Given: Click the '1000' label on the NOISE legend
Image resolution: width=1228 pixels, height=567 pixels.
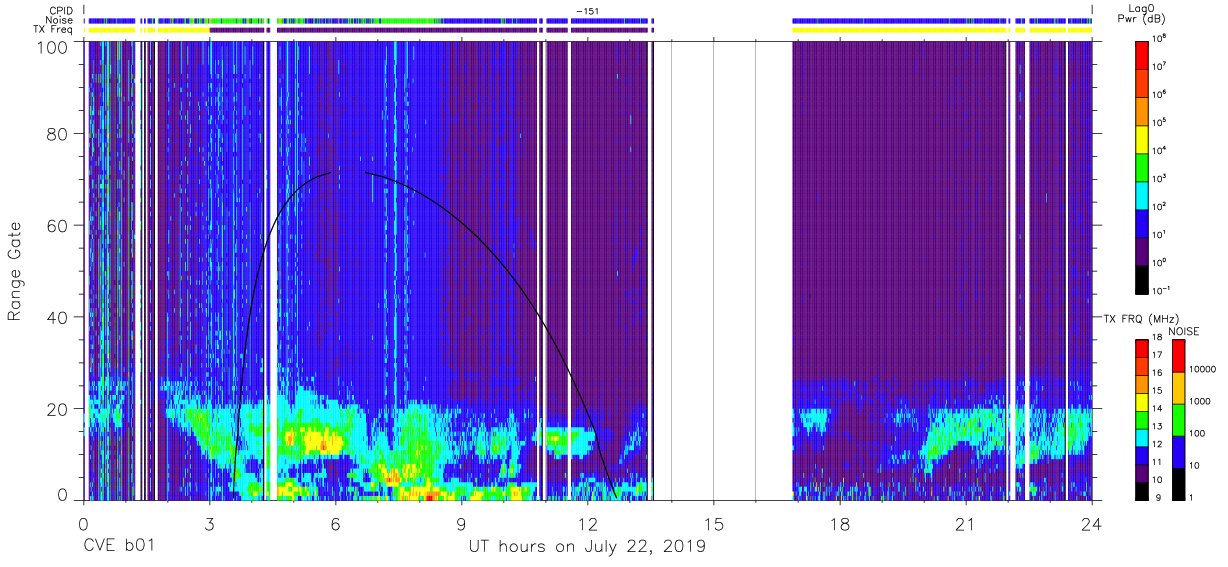Looking at the screenshot, I should click(x=1201, y=400).
